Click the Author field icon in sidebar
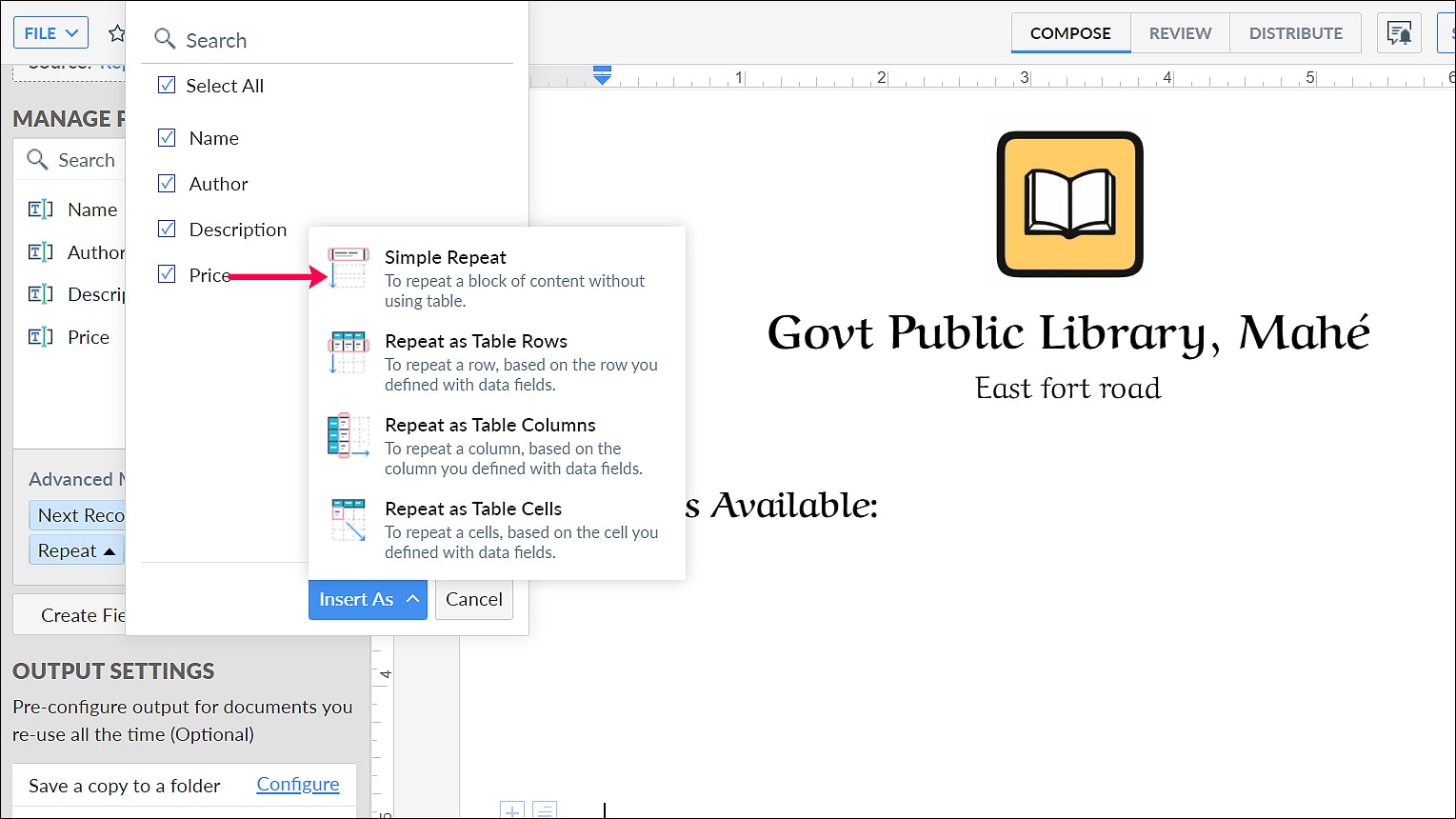 [x=40, y=252]
